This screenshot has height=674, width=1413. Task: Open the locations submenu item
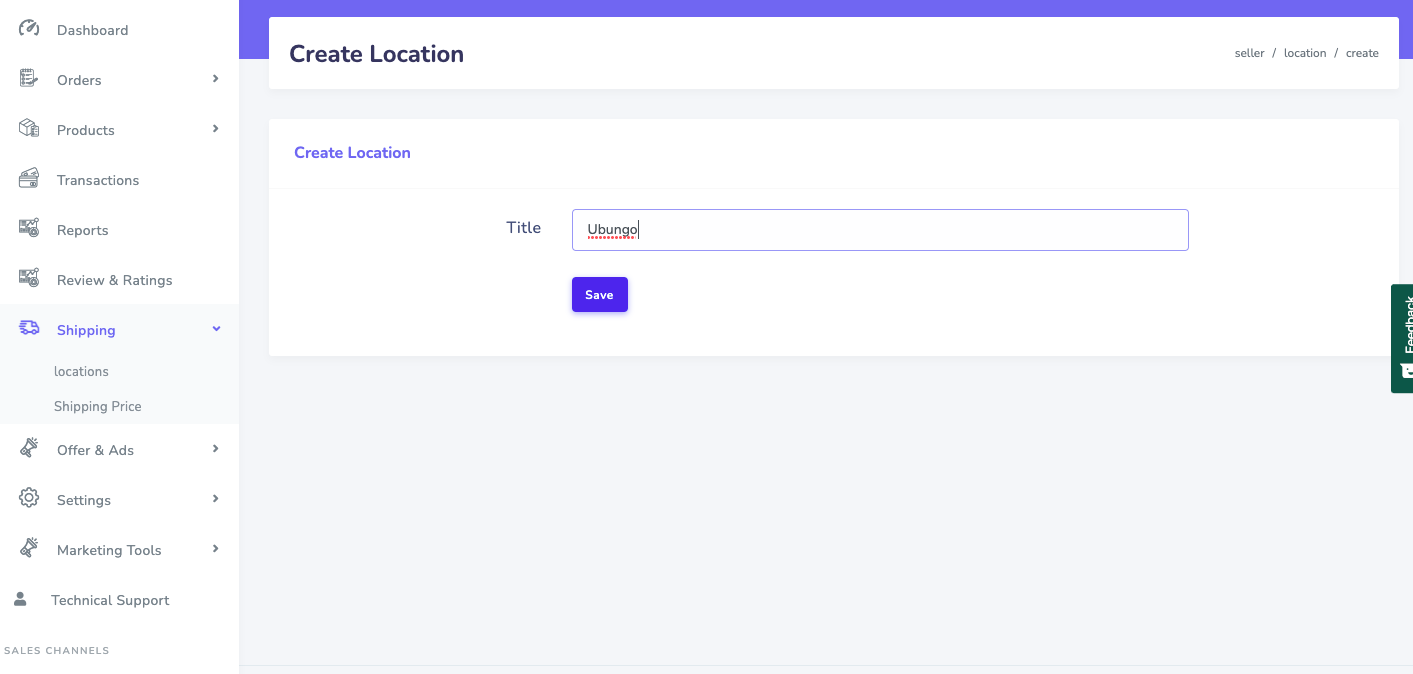[81, 371]
